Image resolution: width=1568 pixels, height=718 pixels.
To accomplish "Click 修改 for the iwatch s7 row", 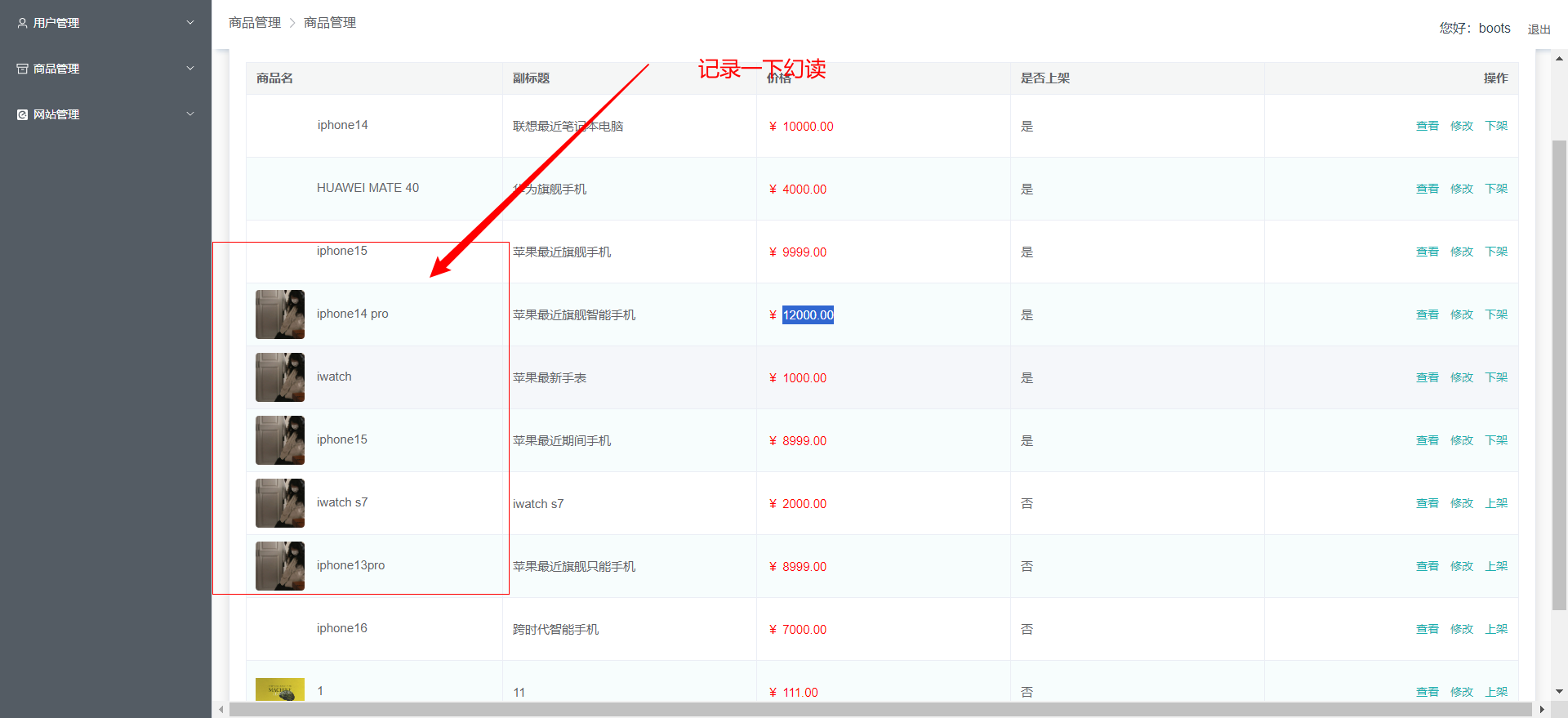I will tap(1461, 503).
